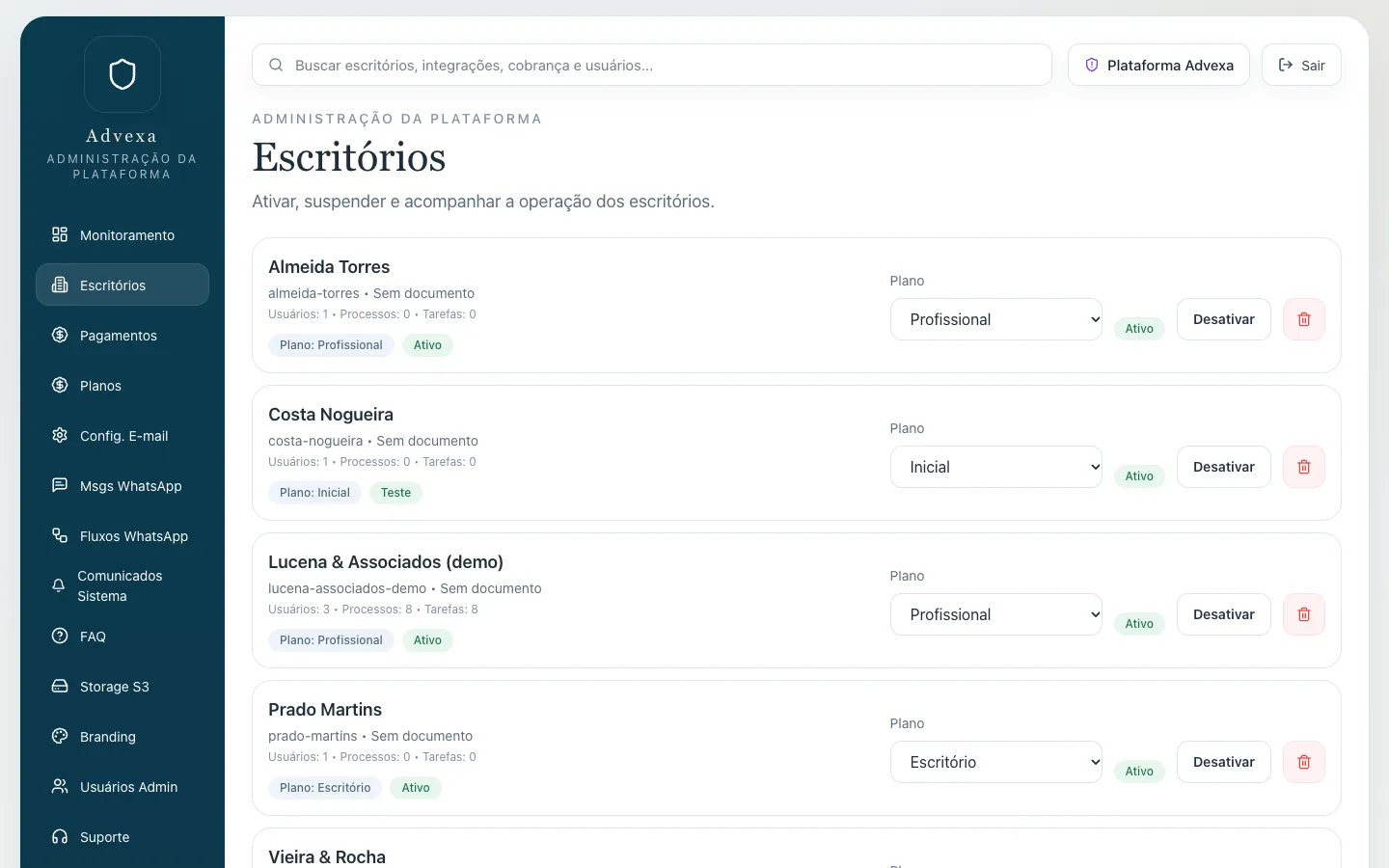Go to Pagamentos in the sidebar
This screenshot has width=1389, height=868.
coord(123,335)
